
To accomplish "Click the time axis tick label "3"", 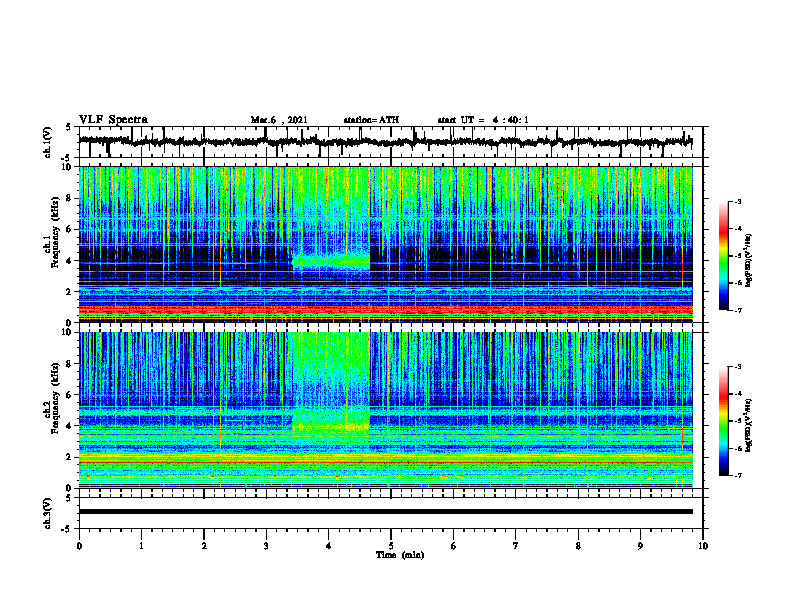I will pyautogui.click(x=266, y=546).
